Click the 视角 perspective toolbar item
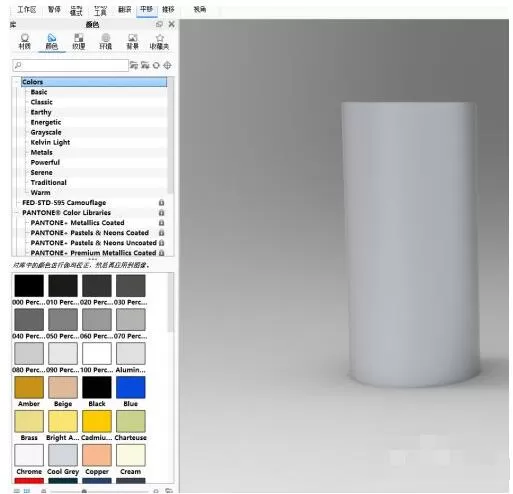This screenshot has width=513, height=494. (x=200, y=9)
